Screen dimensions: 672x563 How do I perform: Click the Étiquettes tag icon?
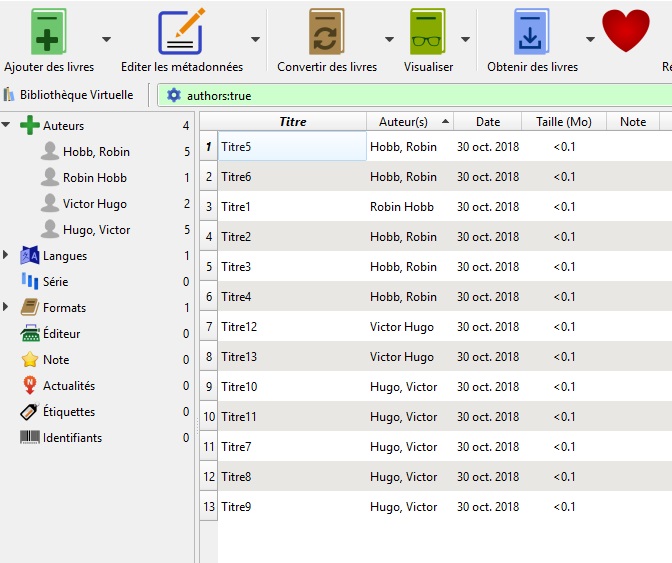tap(29, 412)
